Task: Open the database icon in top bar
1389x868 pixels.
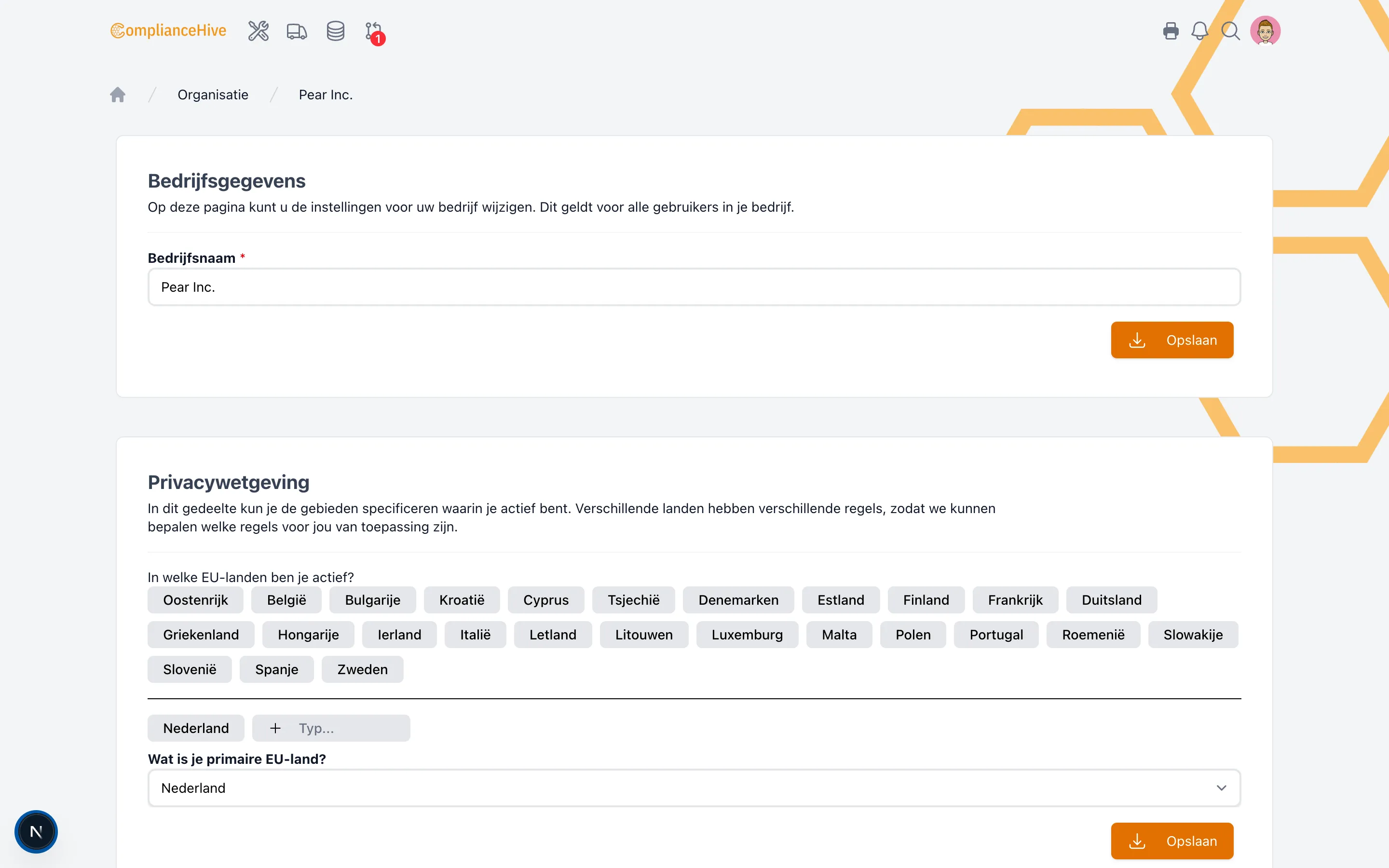Action: pyautogui.click(x=335, y=31)
